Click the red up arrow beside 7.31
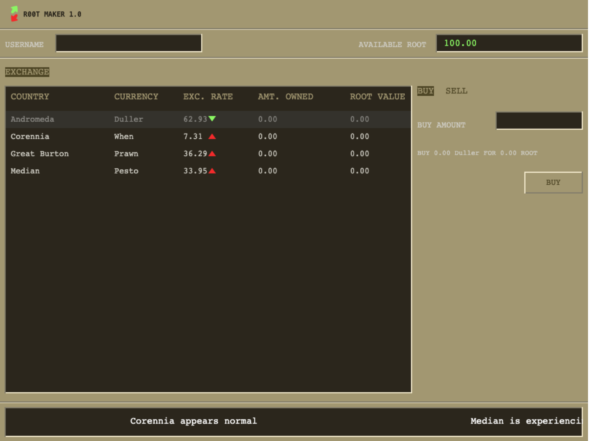This screenshot has height=441, width=590. coord(212,137)
